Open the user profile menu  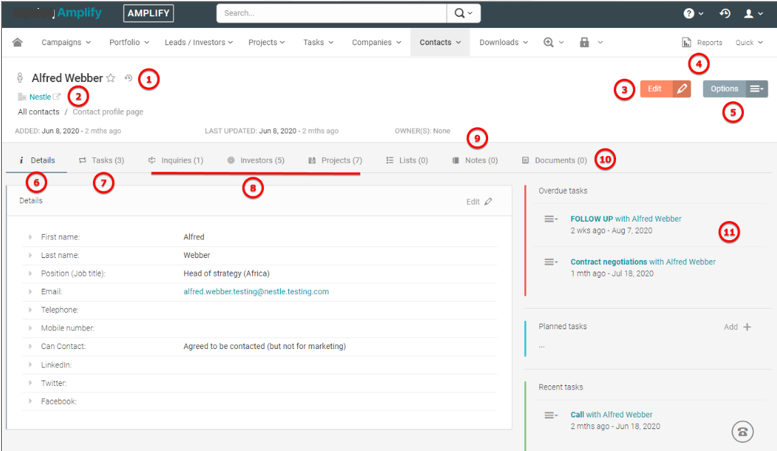click(x=753, y=13)
